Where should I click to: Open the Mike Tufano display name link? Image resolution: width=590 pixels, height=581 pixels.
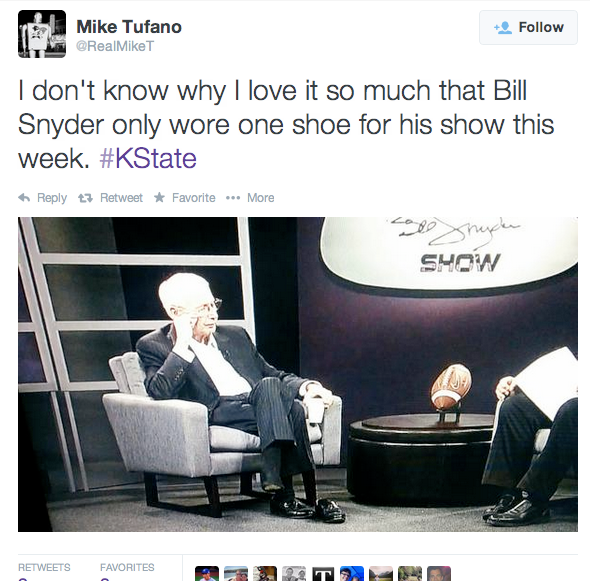129,27
